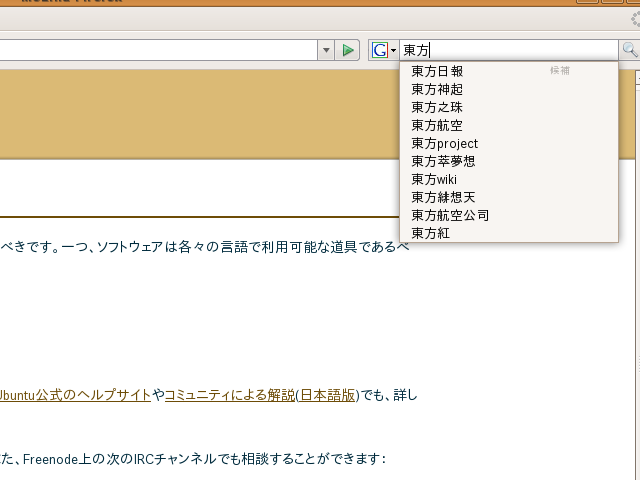Select the 東方wiki suggestion
The width and height of the screenshot is (640, 480).
(434, 179)
